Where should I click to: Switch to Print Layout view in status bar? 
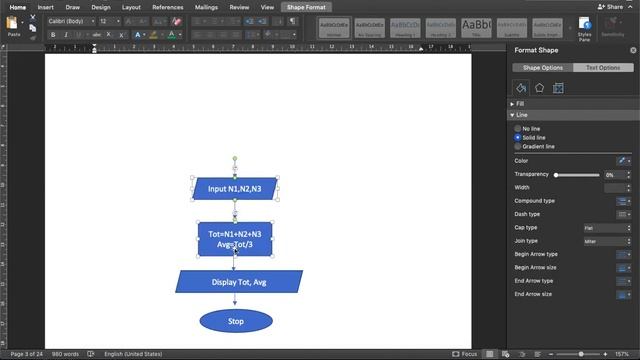click(489, 354)
